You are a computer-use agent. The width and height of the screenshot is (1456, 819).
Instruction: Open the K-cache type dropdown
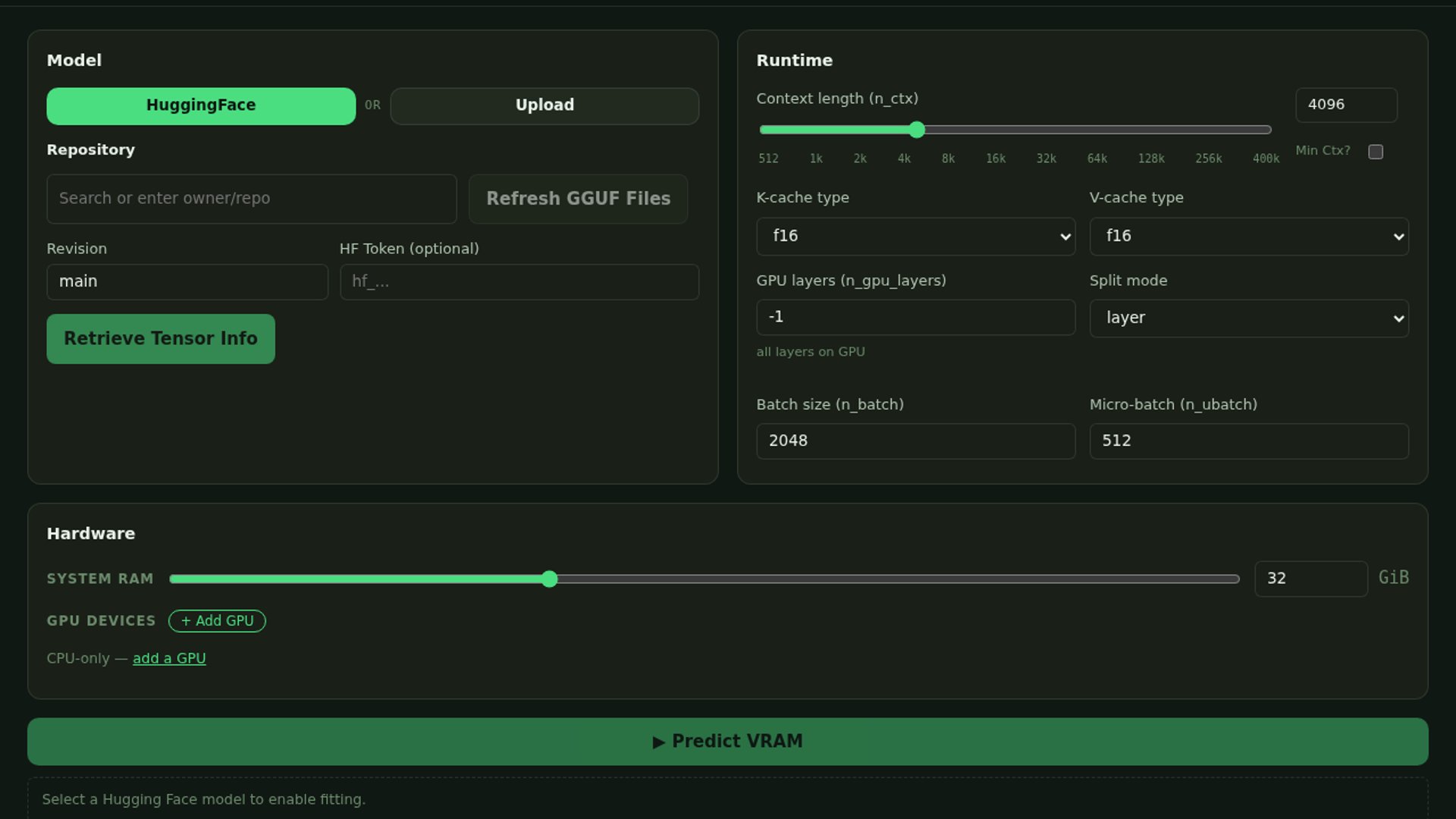coord(915,236)
